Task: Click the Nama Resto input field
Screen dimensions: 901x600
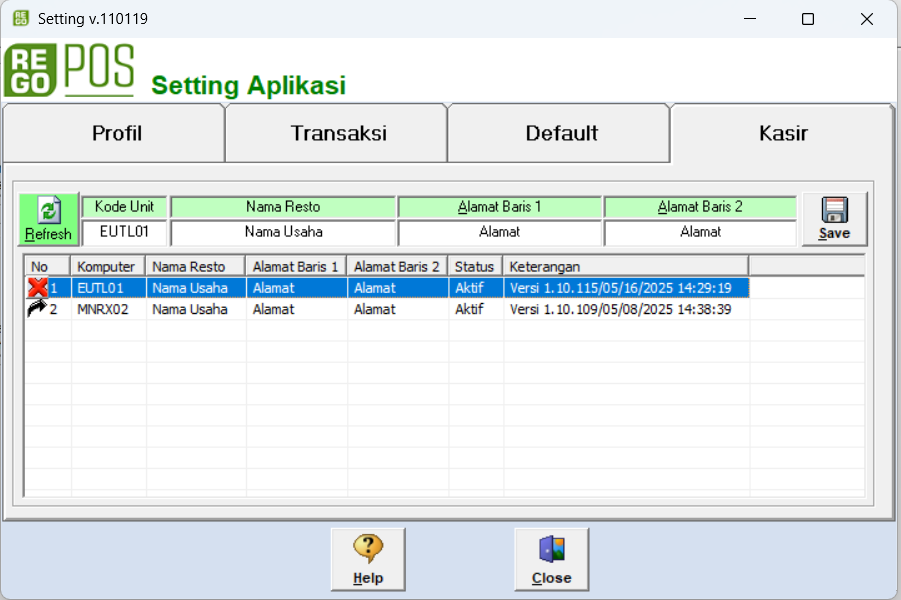Action: tap(283, 232)
